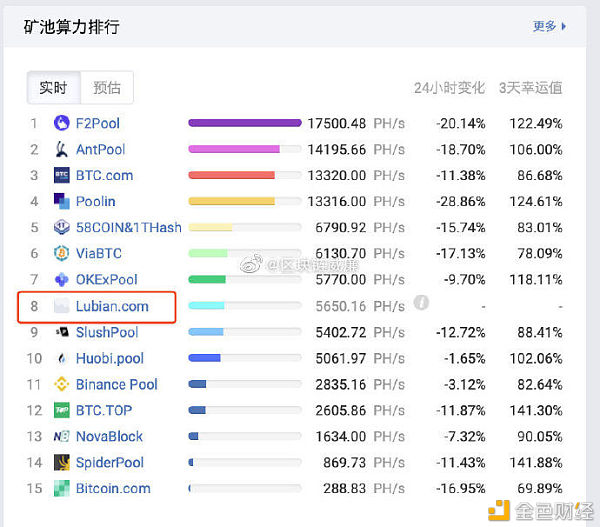
Task: Click the SlushPool logo icon
Action: (62, 332)
